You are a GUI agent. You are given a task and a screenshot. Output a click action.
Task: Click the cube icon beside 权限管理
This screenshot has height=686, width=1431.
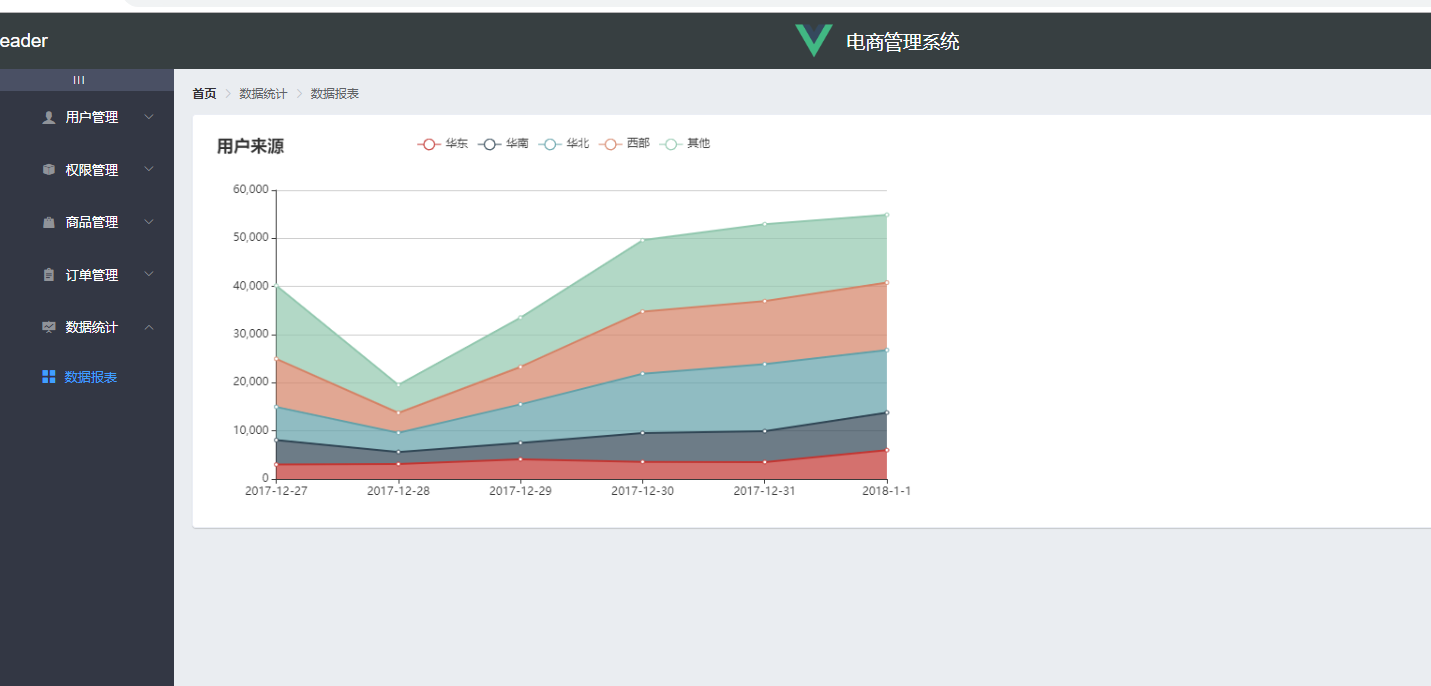pos(49,170)
